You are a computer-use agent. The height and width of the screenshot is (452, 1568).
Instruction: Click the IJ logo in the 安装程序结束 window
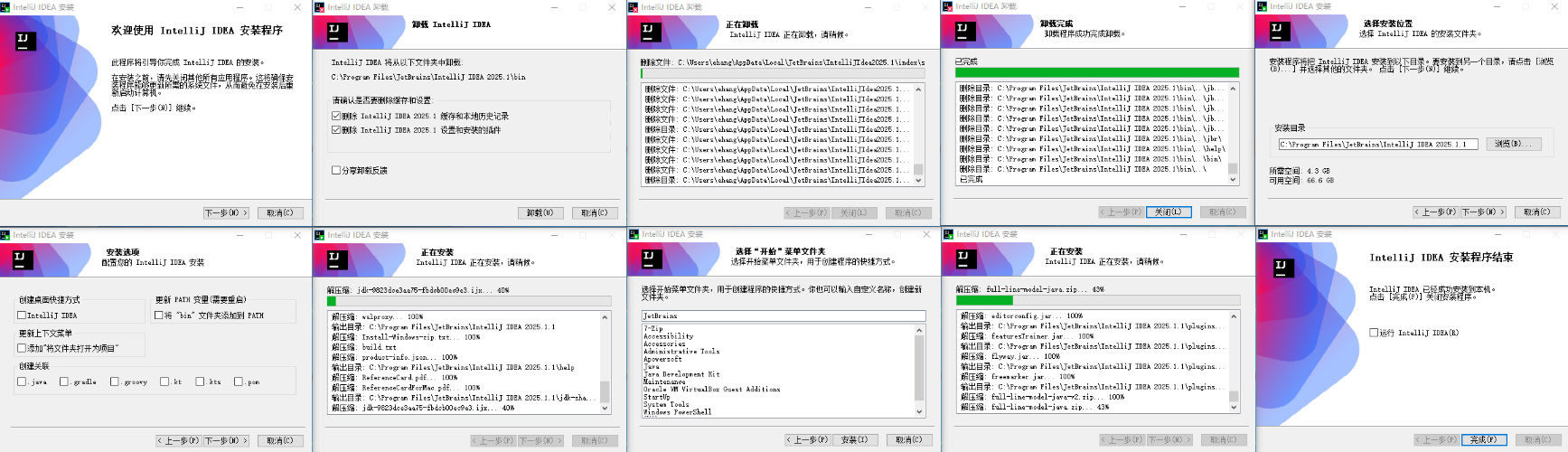(1283, 268)
